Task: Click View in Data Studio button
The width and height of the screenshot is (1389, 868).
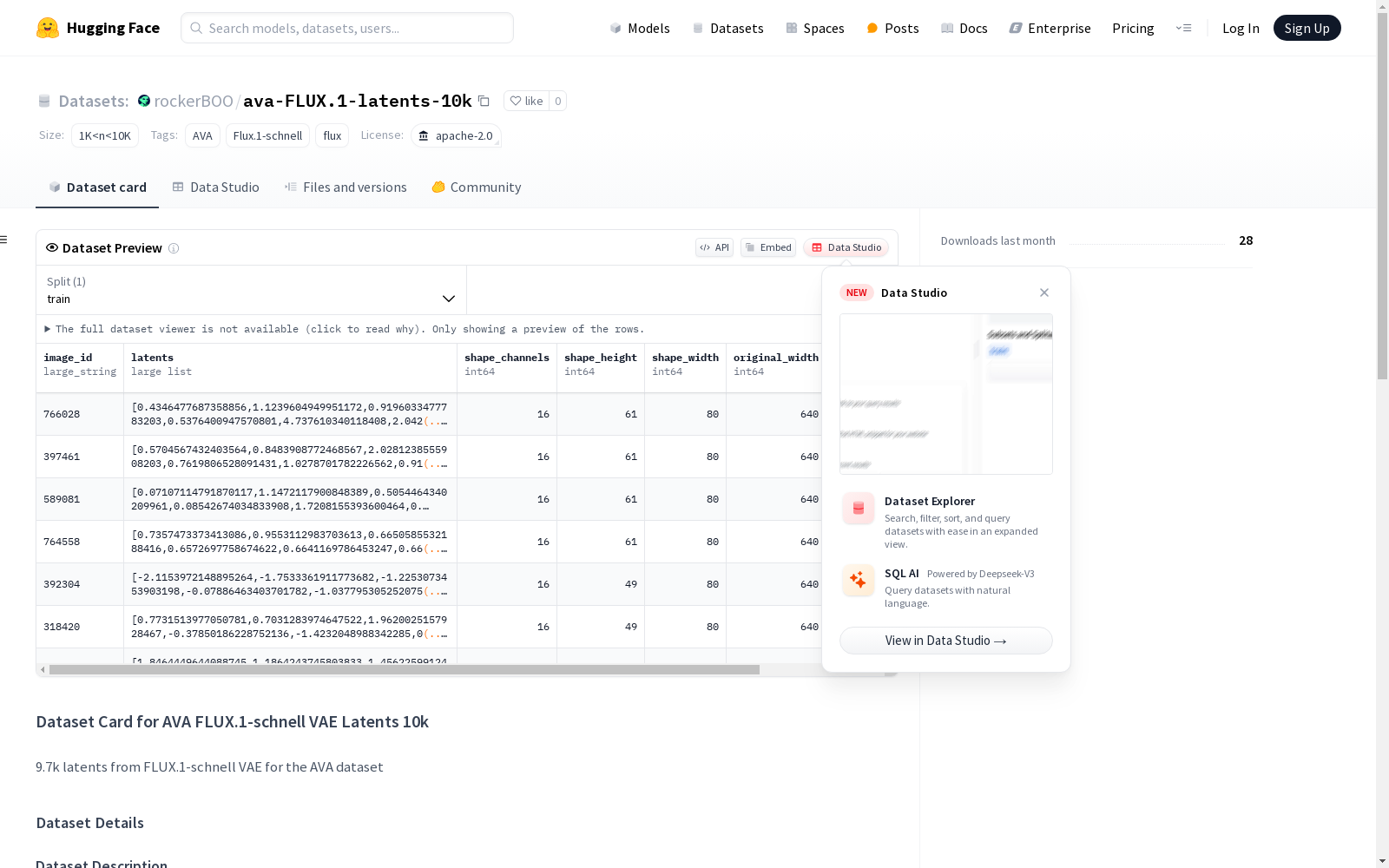Action: [x=946, y=641]
